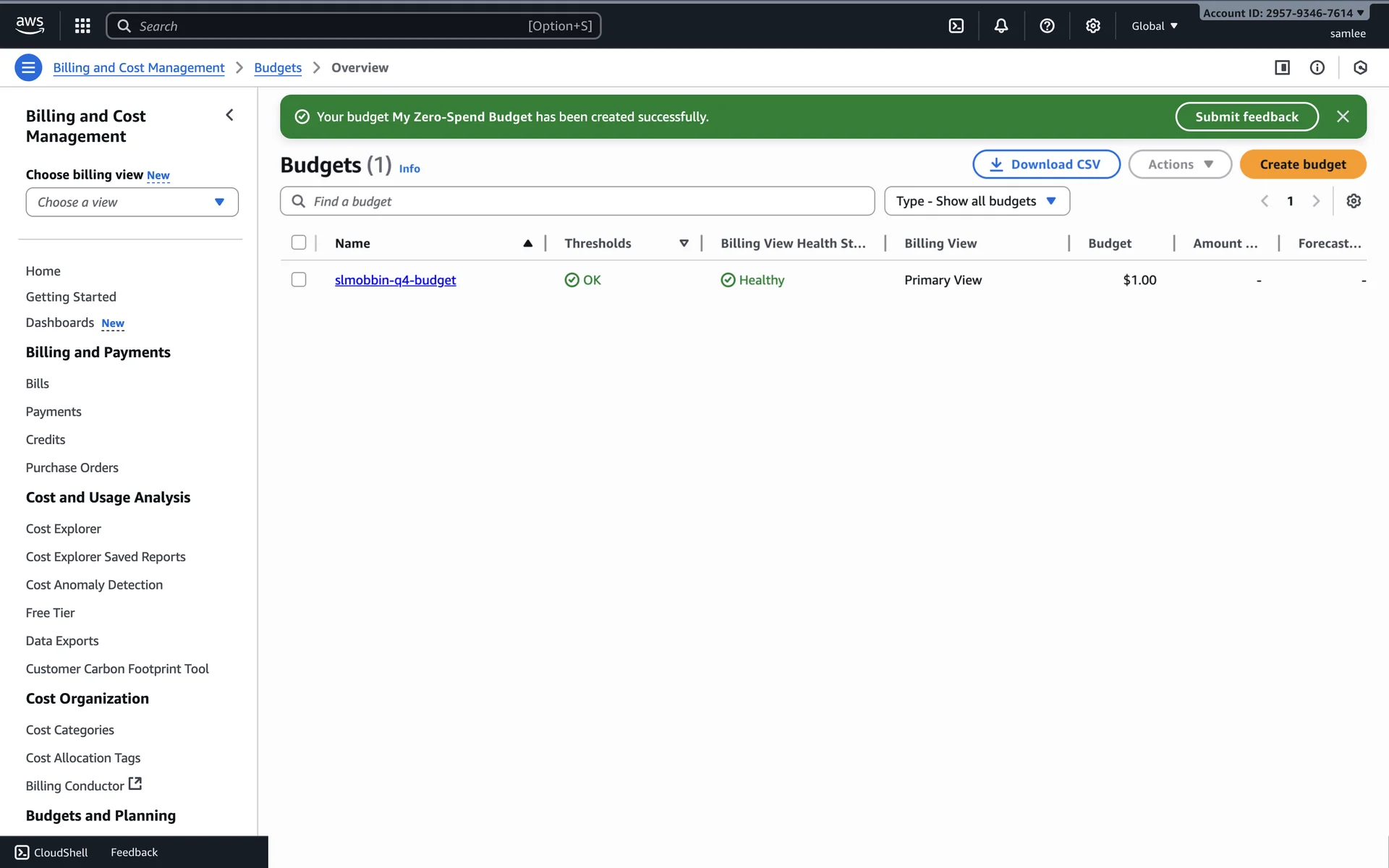The image size is (1389, 868).
Task: Open table preferences gear icon
Action: click(x=1354, y=201)
